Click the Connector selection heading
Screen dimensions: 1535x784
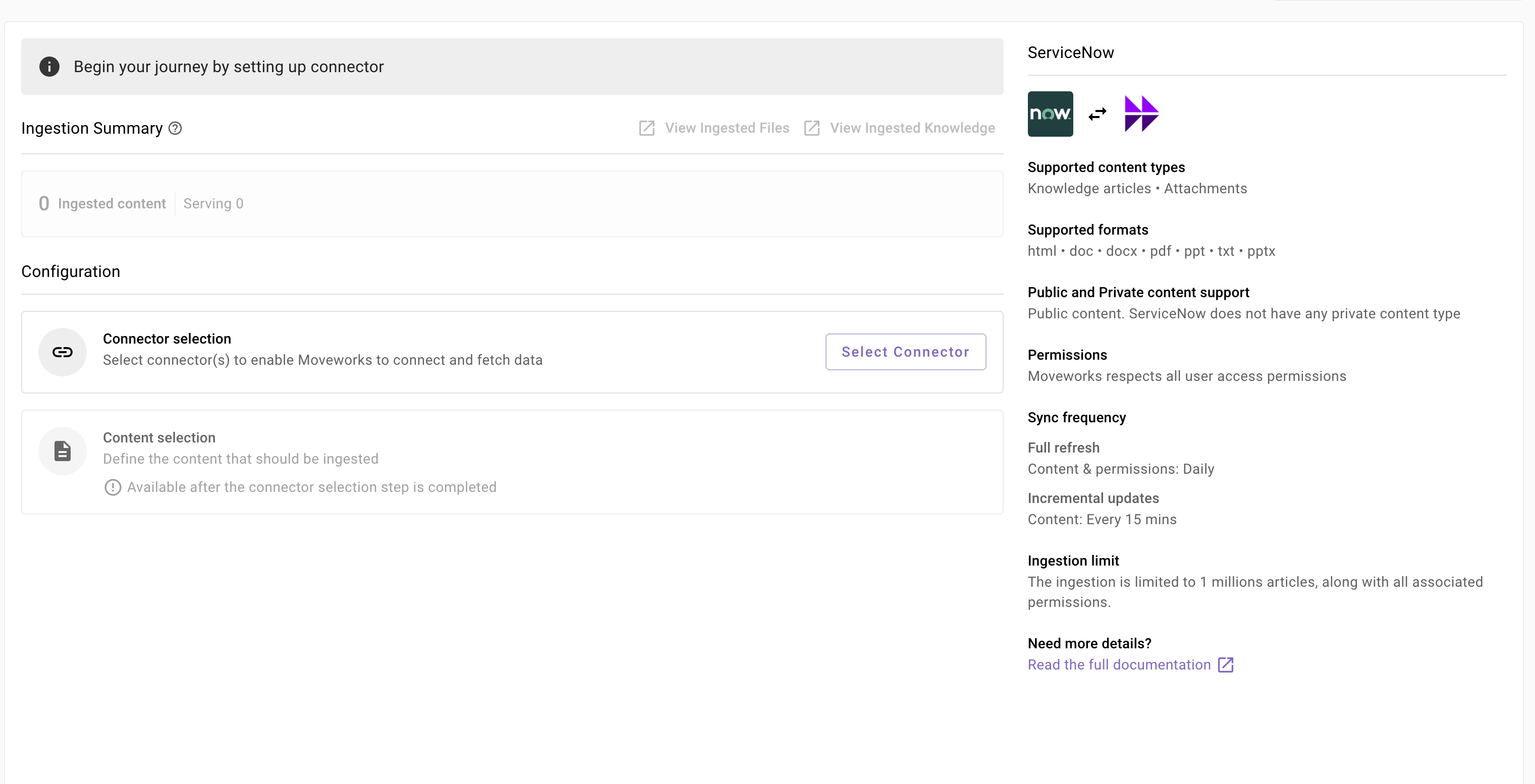pyautogui.click(x=167, y=339)
